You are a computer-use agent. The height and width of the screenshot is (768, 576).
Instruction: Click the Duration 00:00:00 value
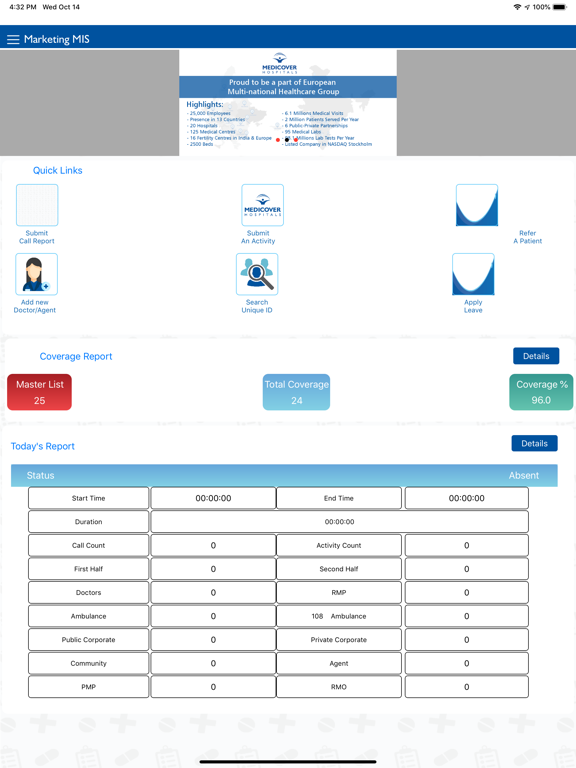pos(339,522)
